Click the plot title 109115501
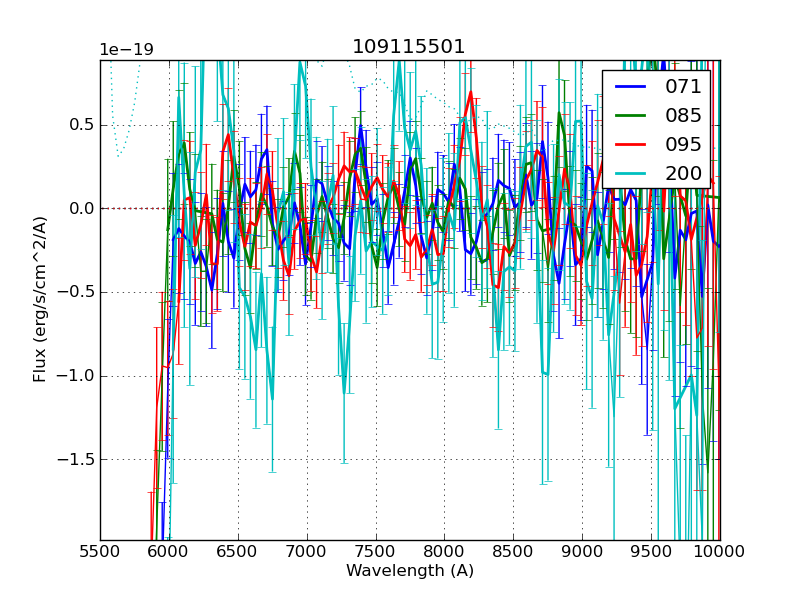 pos(409,47)
